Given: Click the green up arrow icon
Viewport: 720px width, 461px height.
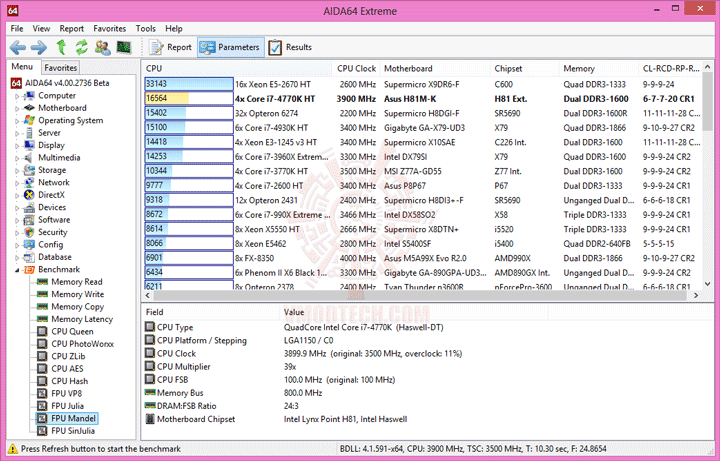Looking at the screenshot, I should coord(61,47).
